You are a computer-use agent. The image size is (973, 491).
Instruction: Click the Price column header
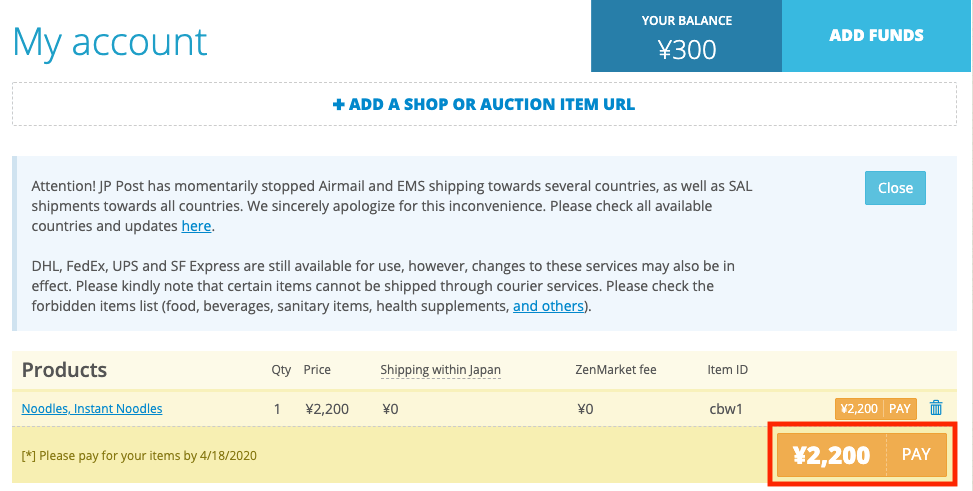pos(317,370)
